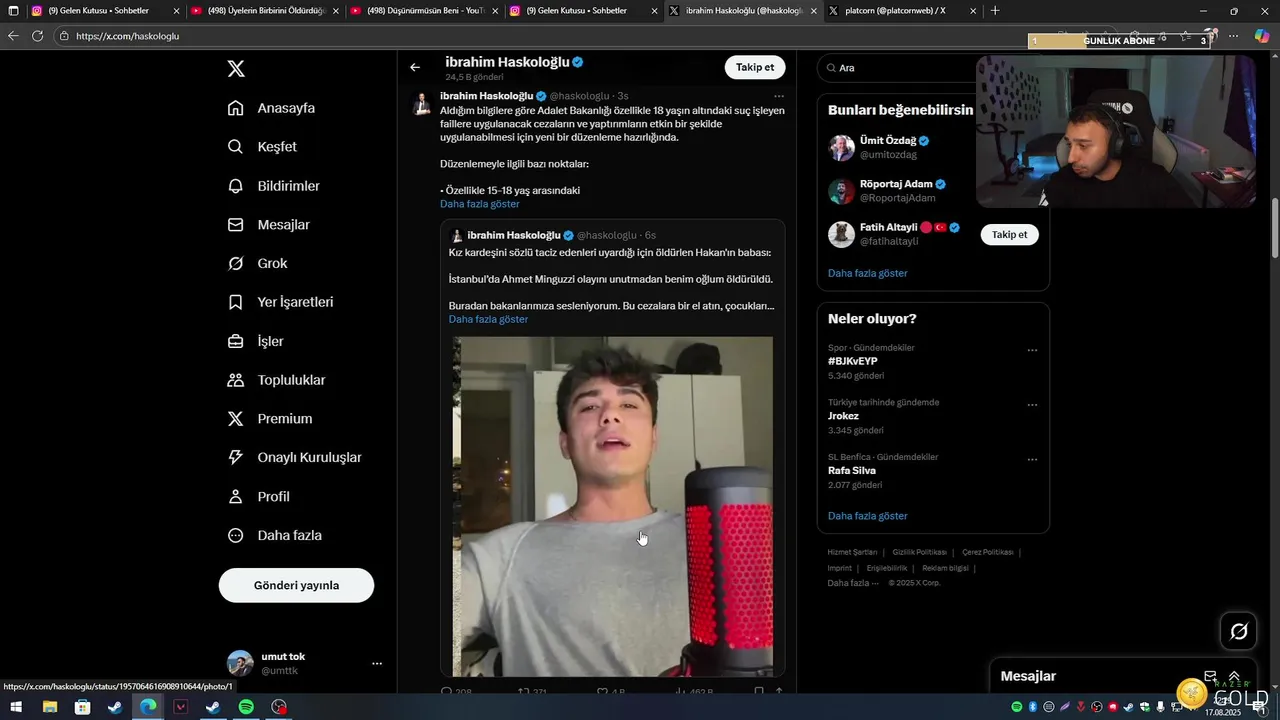Click the Gönderi yayınla button
Image resolution: width=1280 pixels, height=720 pixels.
pos(296,585)
